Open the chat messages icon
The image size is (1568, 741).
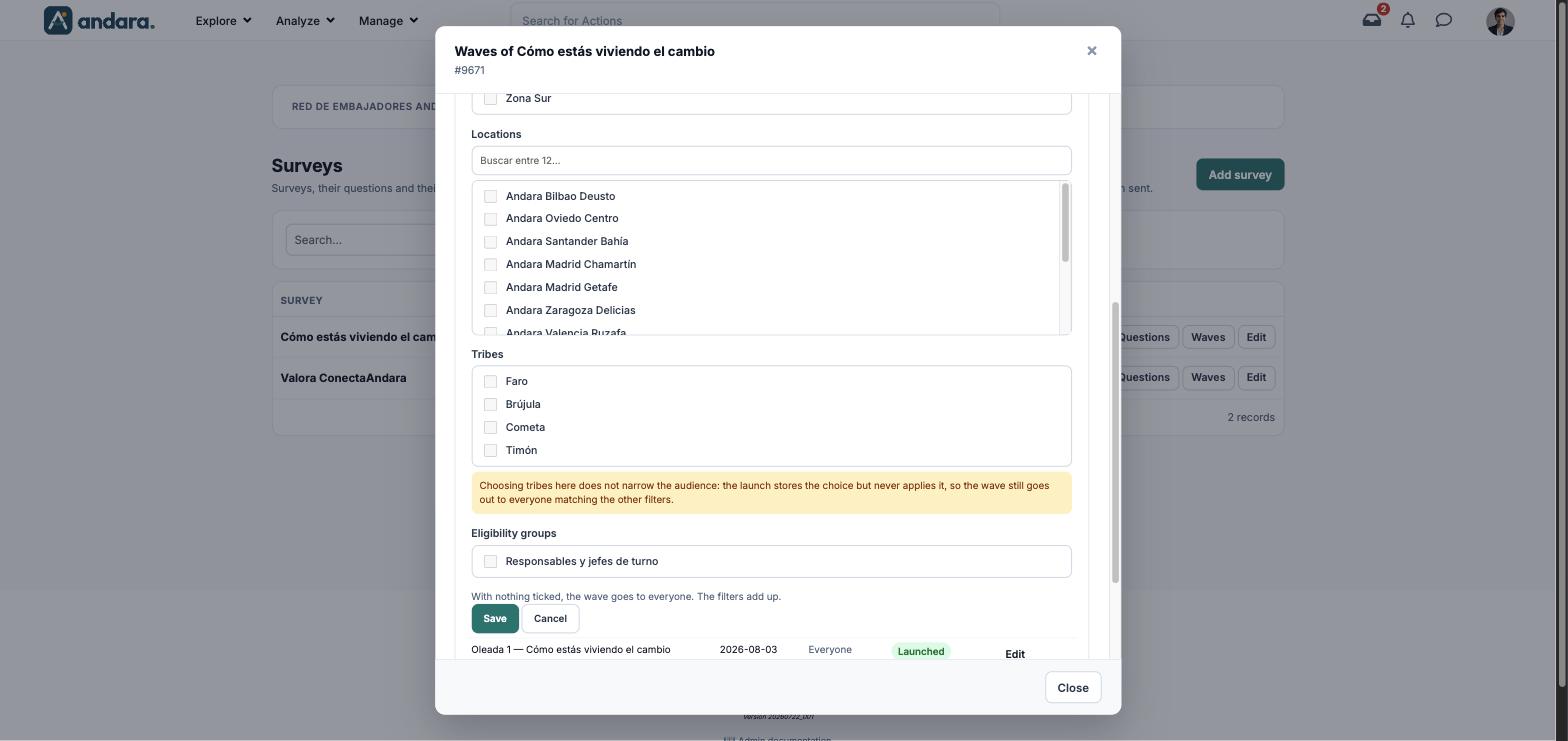[x=1444, y=20]
